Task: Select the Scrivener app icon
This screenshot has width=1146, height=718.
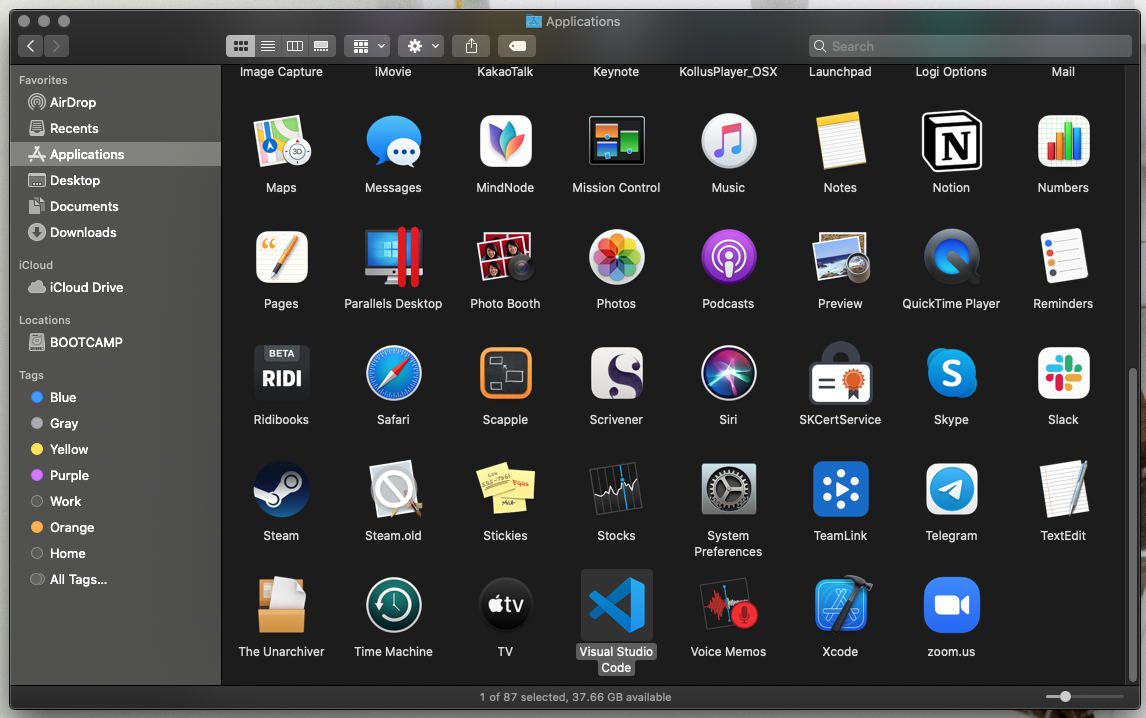Action: pos(616,374)
